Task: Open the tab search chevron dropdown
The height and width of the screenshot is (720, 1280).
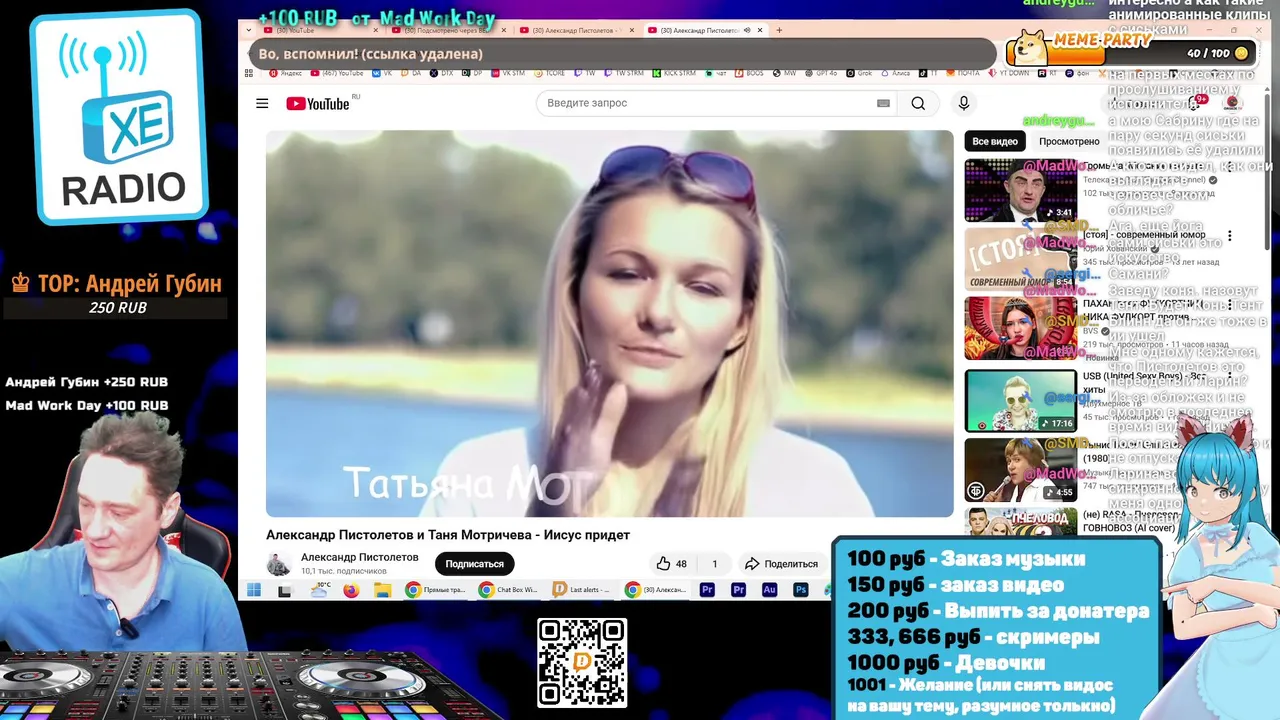Action: tap(249, 30)
